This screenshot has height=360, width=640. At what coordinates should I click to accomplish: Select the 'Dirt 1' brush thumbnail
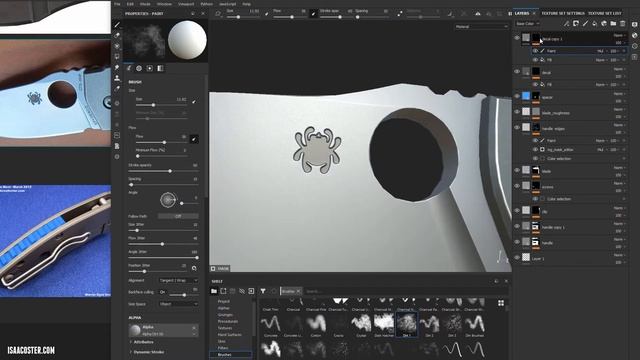point(407,326)
